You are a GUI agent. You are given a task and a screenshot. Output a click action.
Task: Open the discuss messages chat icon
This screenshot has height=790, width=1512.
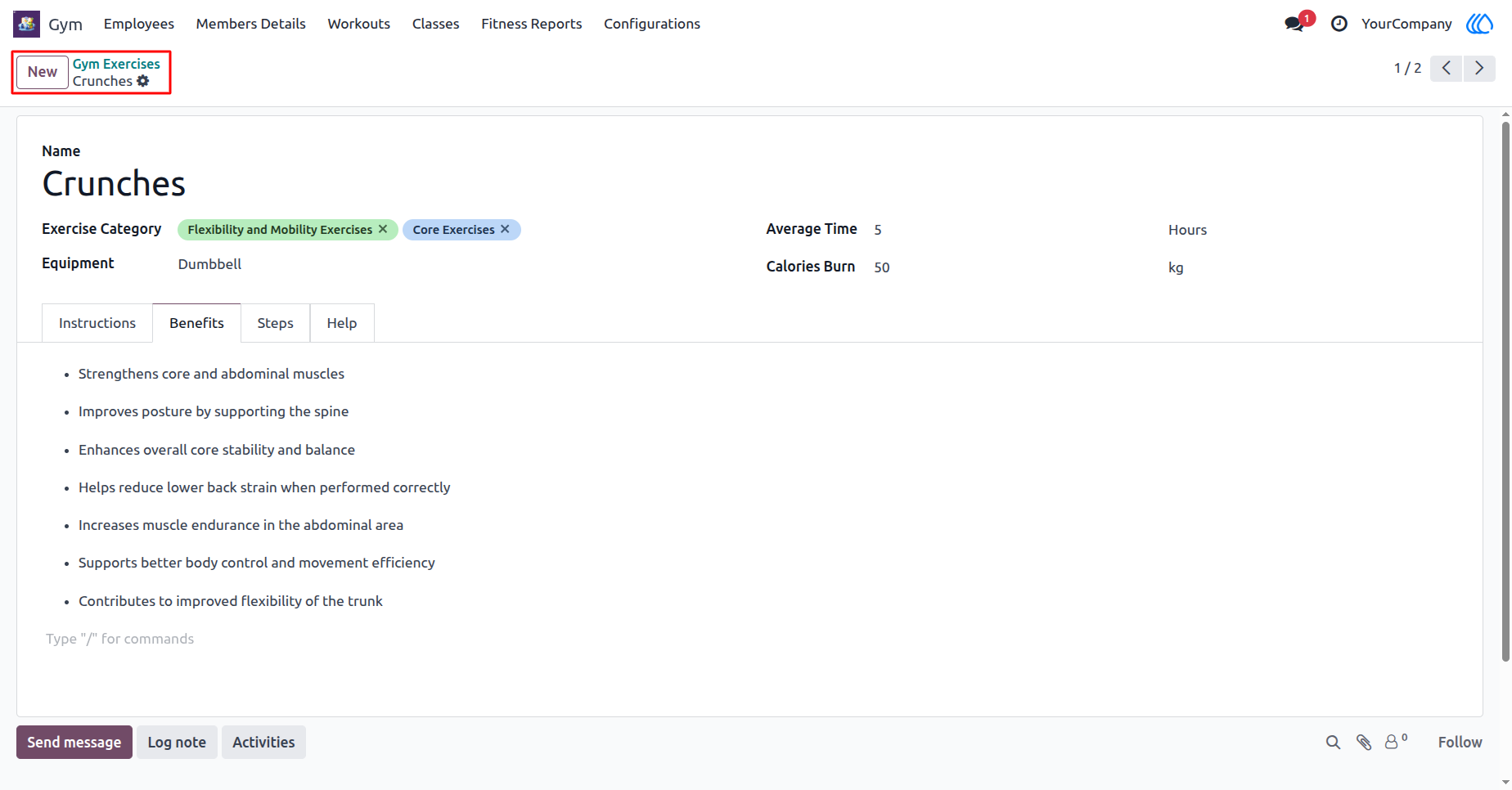pos(1294,24)
